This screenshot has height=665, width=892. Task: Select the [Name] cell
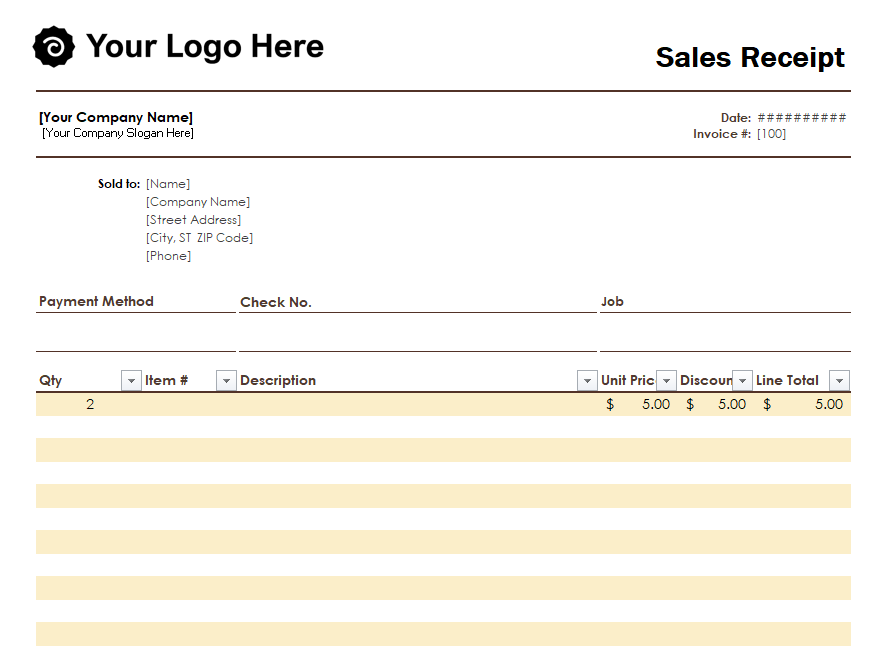click(168, 184)
